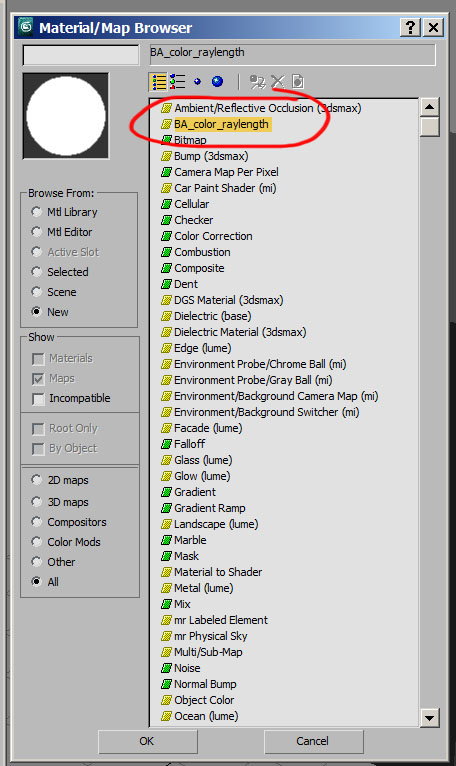Select Landscape (lume) entry
The image size is (456, 766).
click(x=217, y=524)
